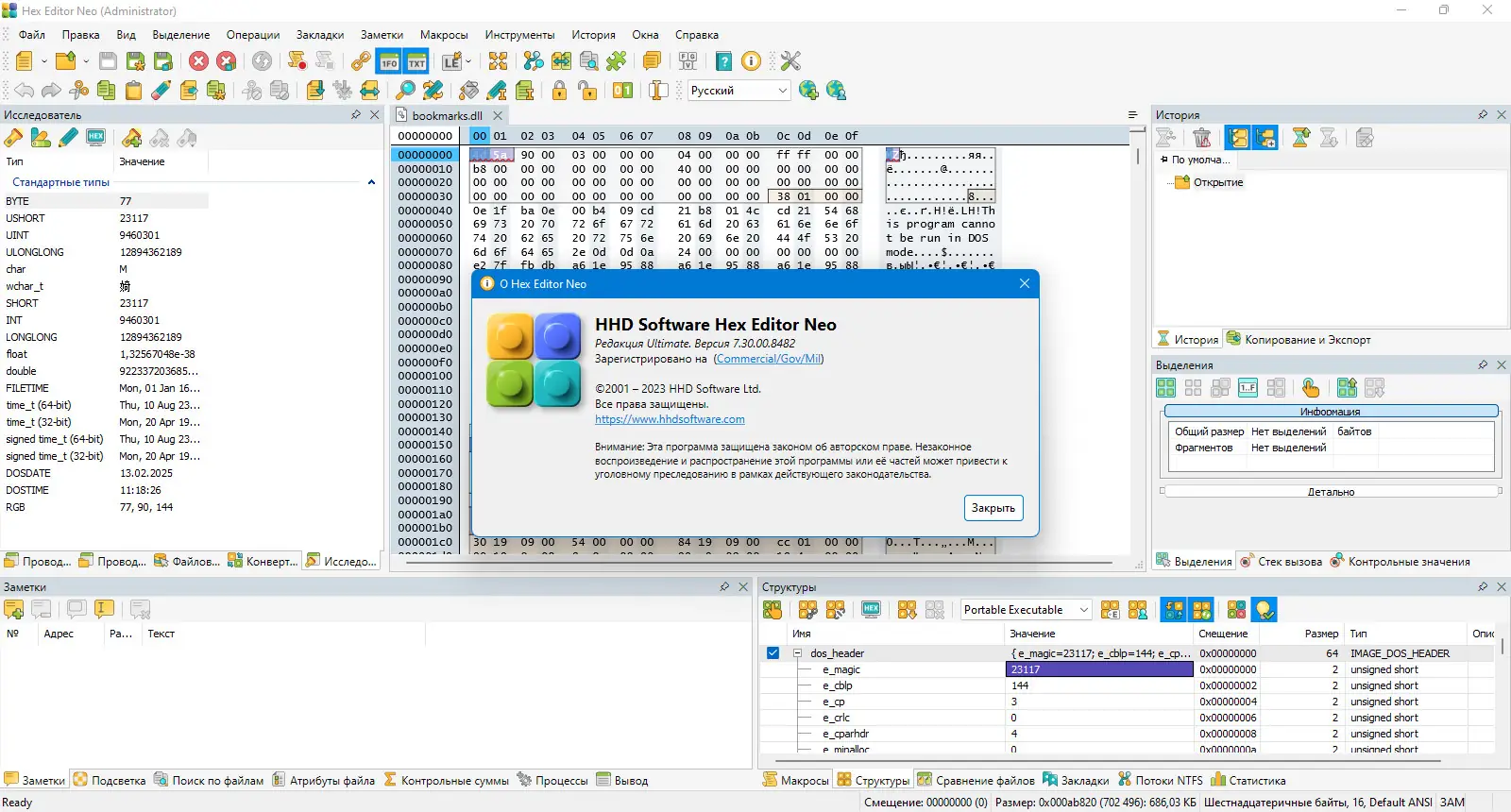Screen dimensions: 1511x812
Task: Select the e_magic value cell 23117
Action: pyautogui.click(x=1099, y=669)
